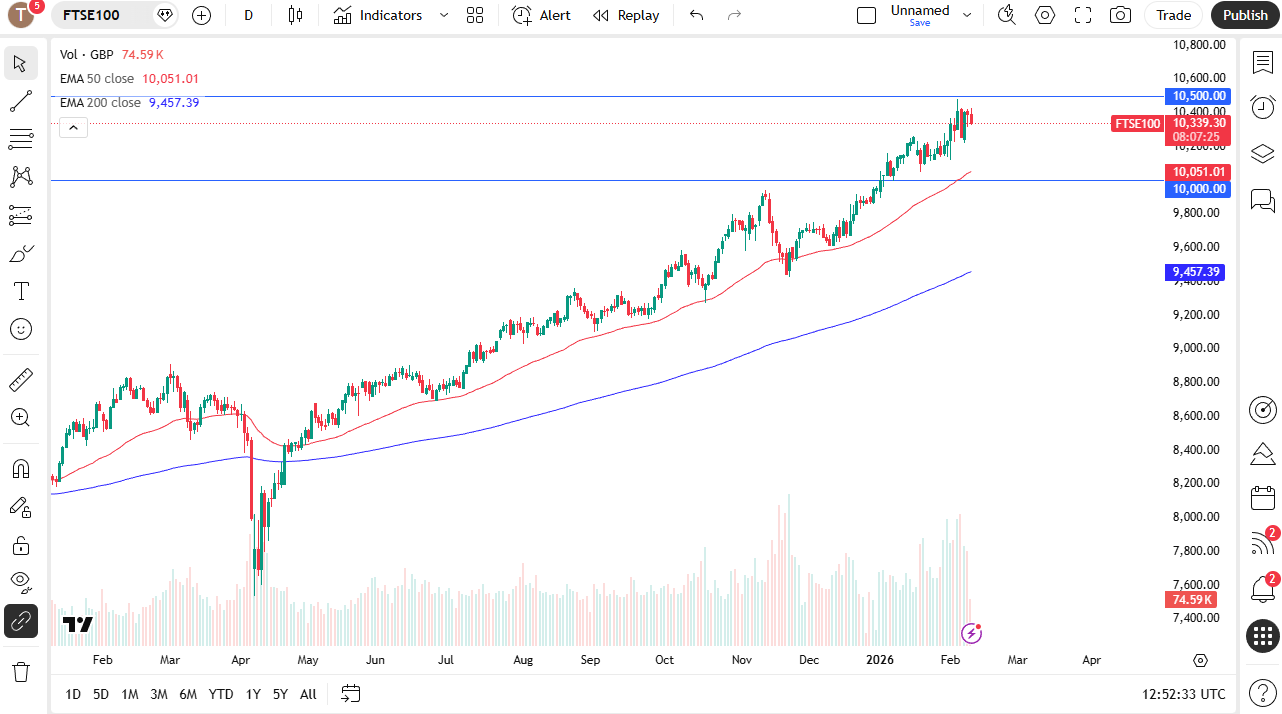
Task: Open the forecasting and measurement tools
Action: pyautogui.click(x=21, y=215)
